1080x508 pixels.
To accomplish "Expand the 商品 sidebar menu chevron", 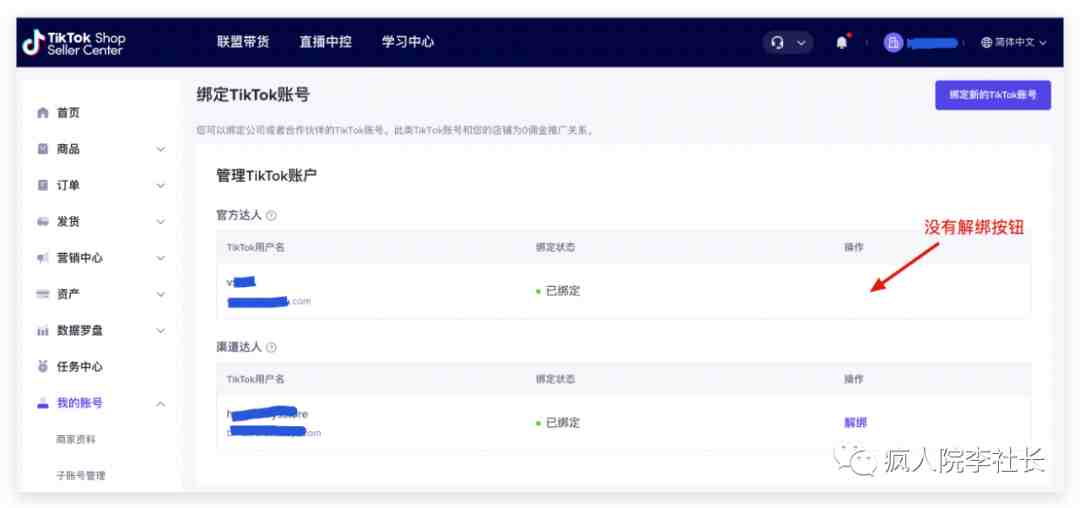I will click(160, 149).
